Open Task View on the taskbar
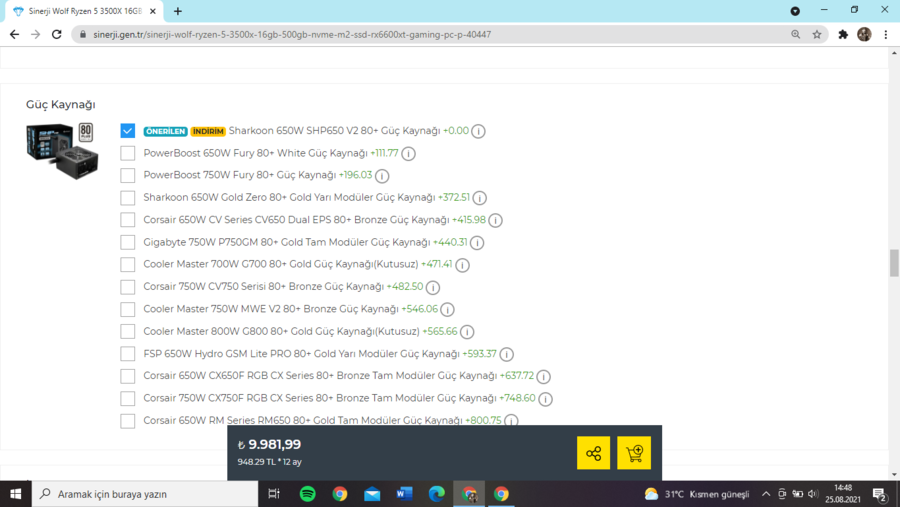Screen dimensions: 900x507 click(274, 494)
